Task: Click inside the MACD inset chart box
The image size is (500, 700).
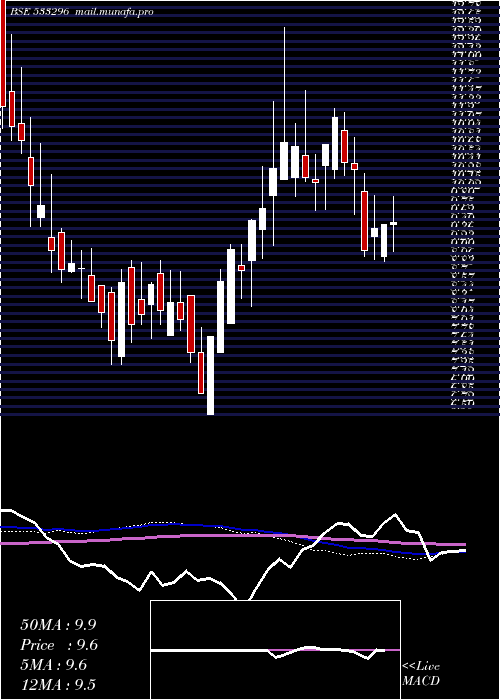Action: (275, 650)
